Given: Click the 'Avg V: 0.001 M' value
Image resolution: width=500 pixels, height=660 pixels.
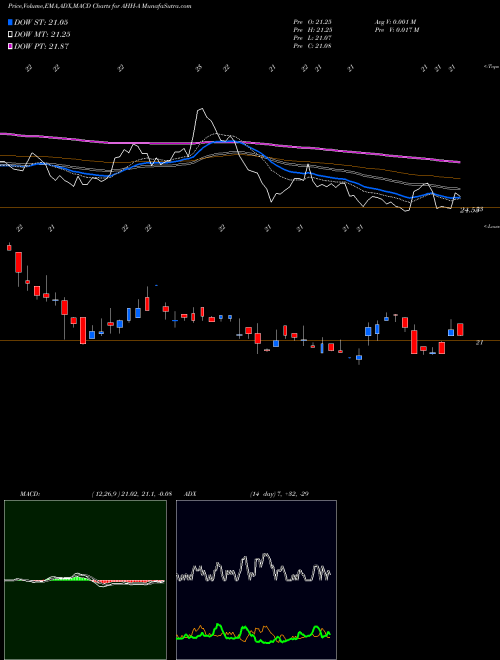Looking at the screenshot, I should click(x=396, y=22).
